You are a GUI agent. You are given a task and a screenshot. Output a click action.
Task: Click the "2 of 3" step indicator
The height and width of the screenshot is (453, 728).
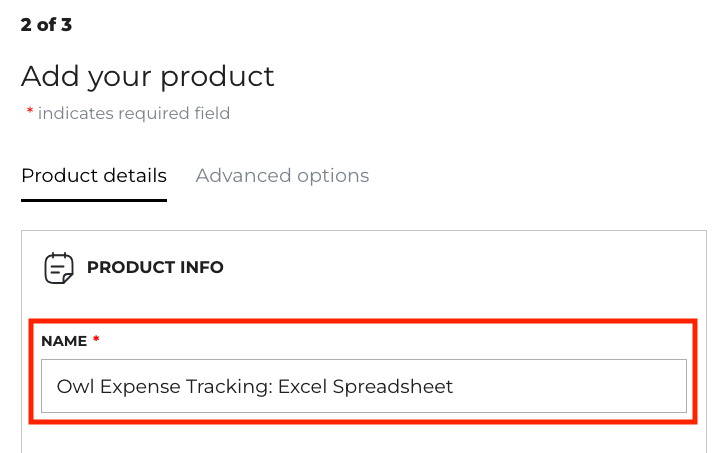click(46, 24)
